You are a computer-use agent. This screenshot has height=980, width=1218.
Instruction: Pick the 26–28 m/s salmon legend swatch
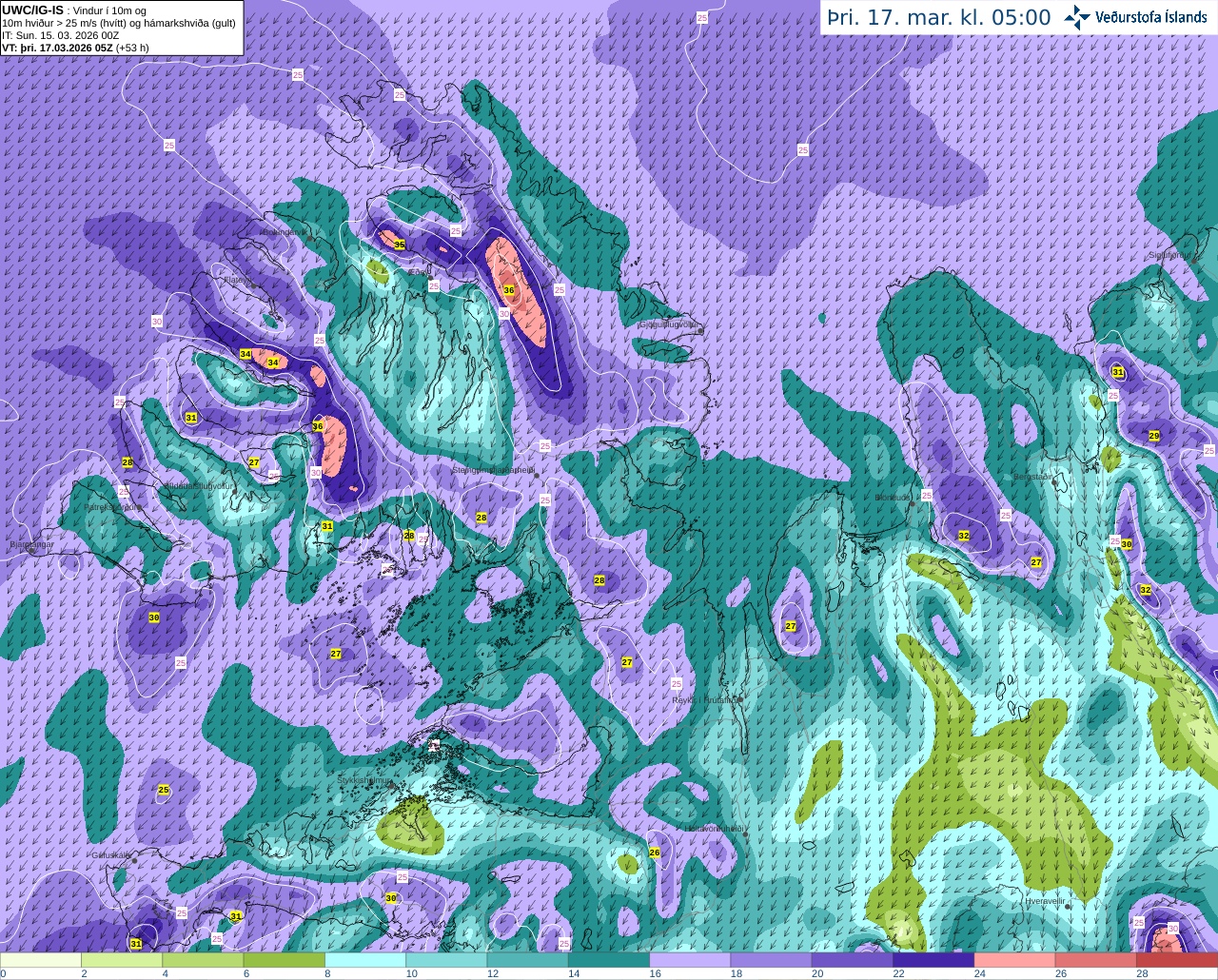click(x=1095, y=960)
